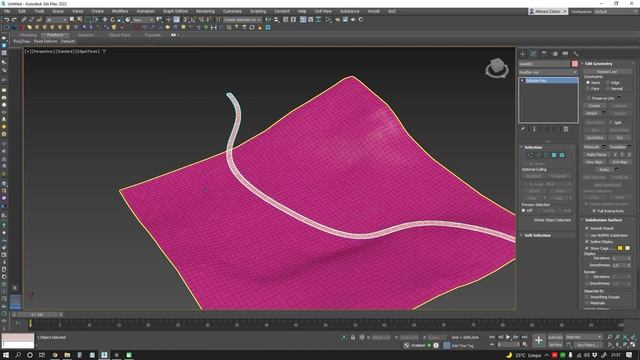Open the Selected key filter dropdown
640x360 pixels.
click(584, 337)
